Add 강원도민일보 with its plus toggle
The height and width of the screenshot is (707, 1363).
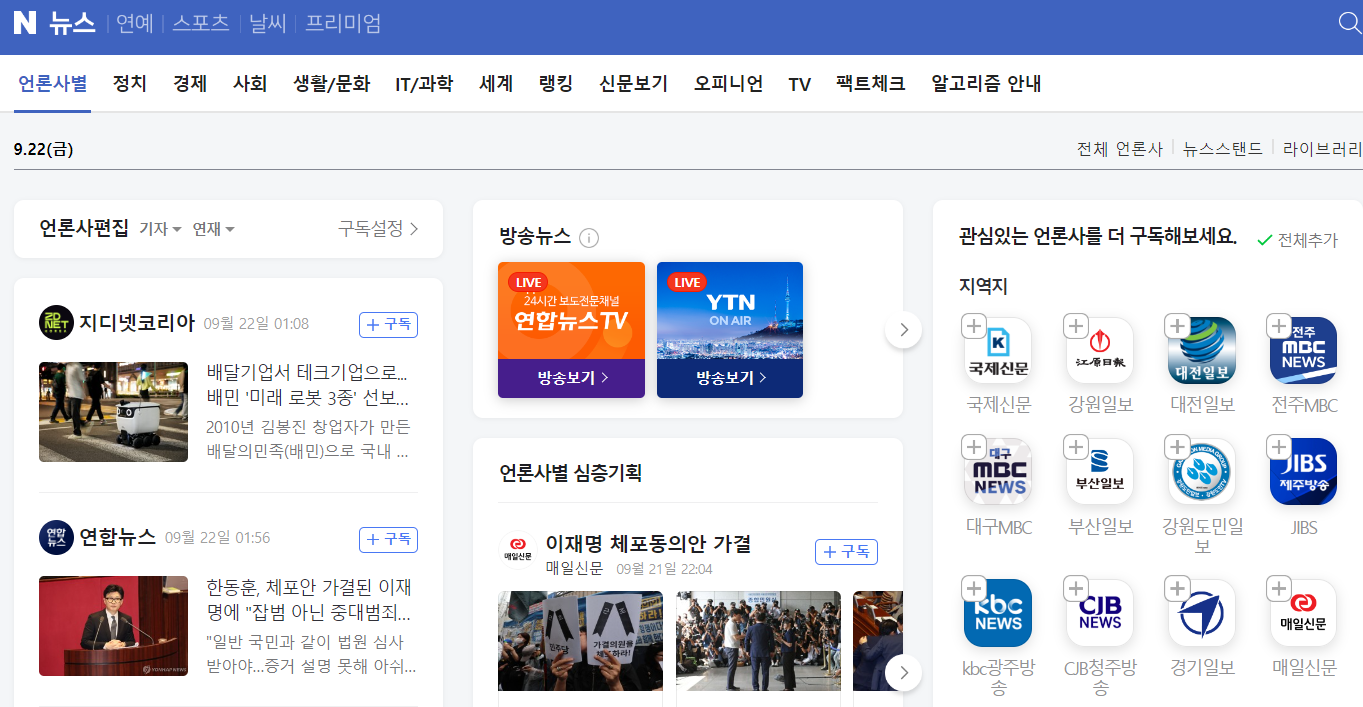click(1177, 446)
